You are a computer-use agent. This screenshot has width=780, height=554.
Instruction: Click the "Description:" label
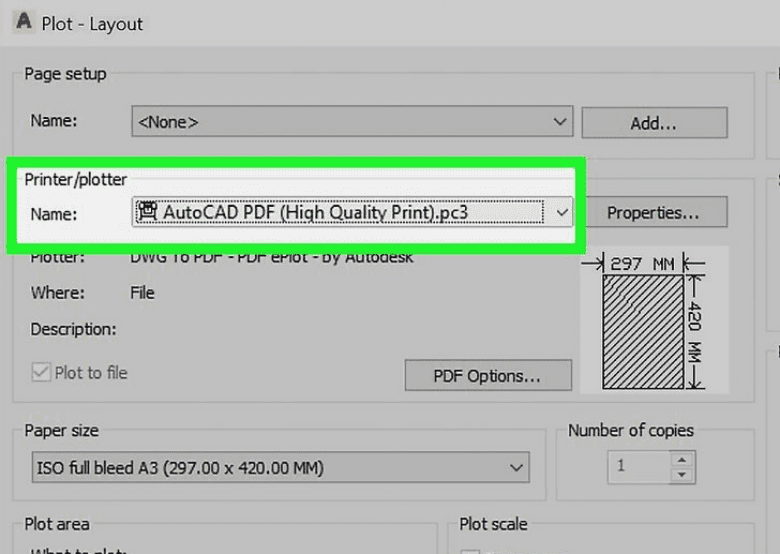tap(73, 329)
